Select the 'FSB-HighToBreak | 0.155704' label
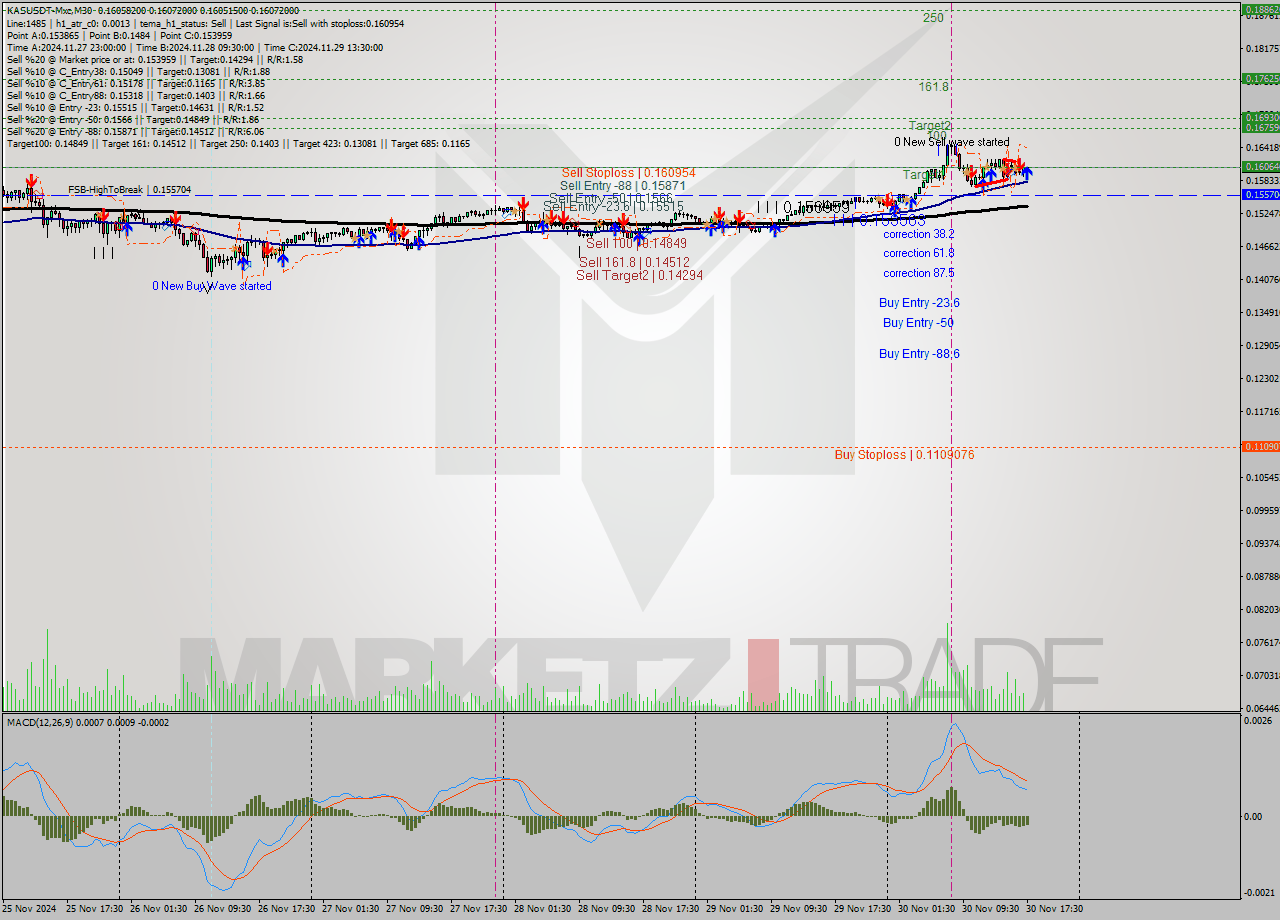 coord(129,189)
